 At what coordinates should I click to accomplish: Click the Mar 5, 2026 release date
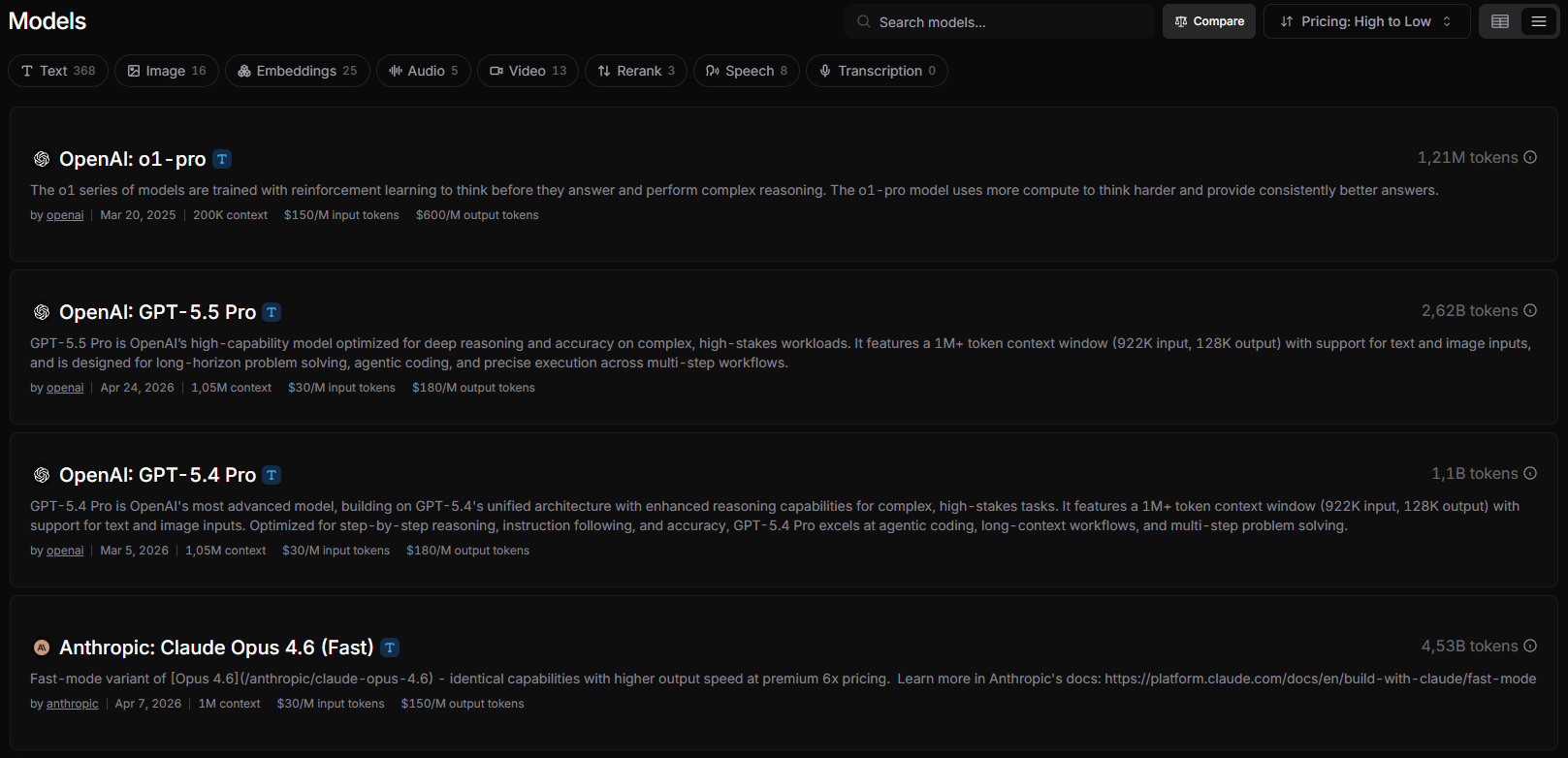(135, 551)
